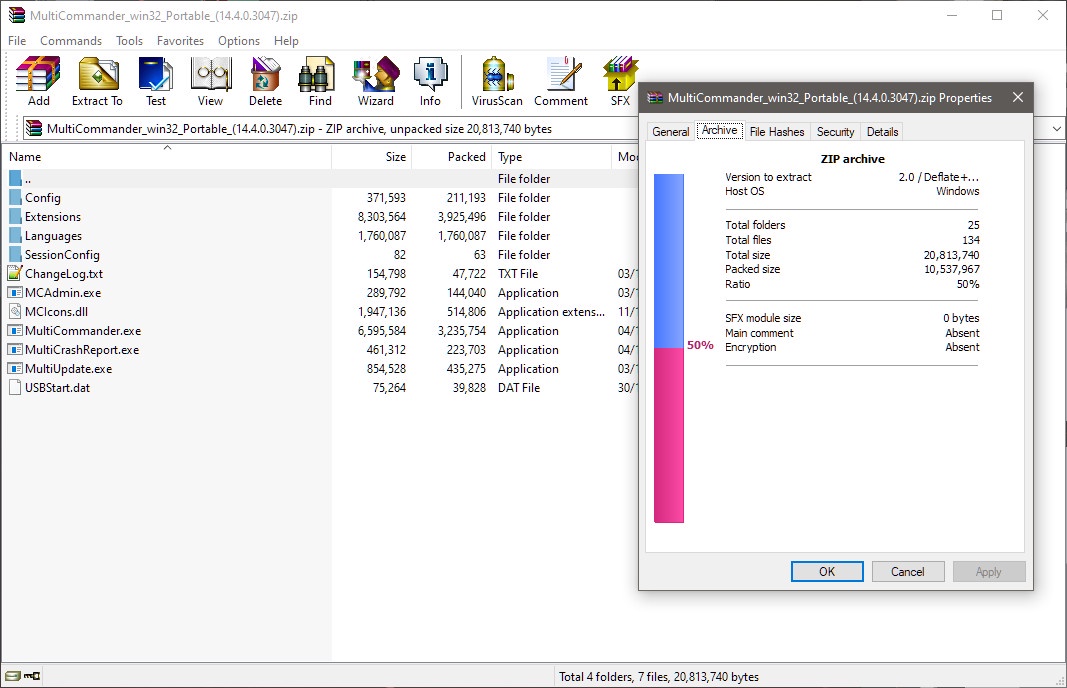Open the Commands menu

click(71, 41)
